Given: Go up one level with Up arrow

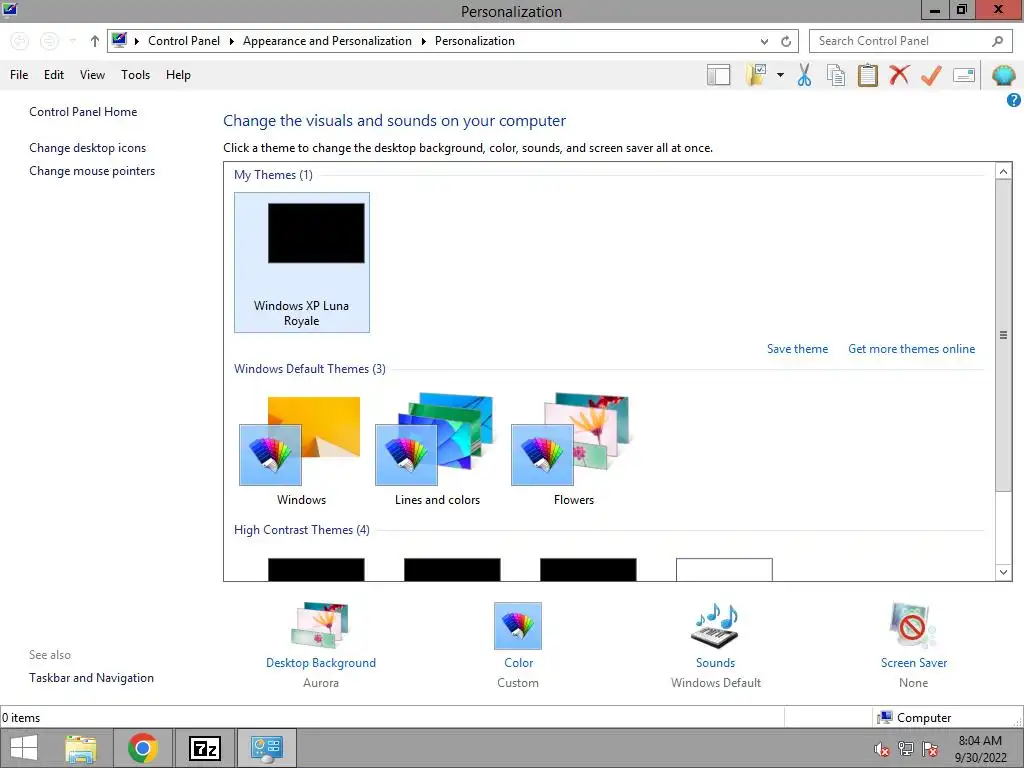Looking at the screenshot, I should (95, 41).
